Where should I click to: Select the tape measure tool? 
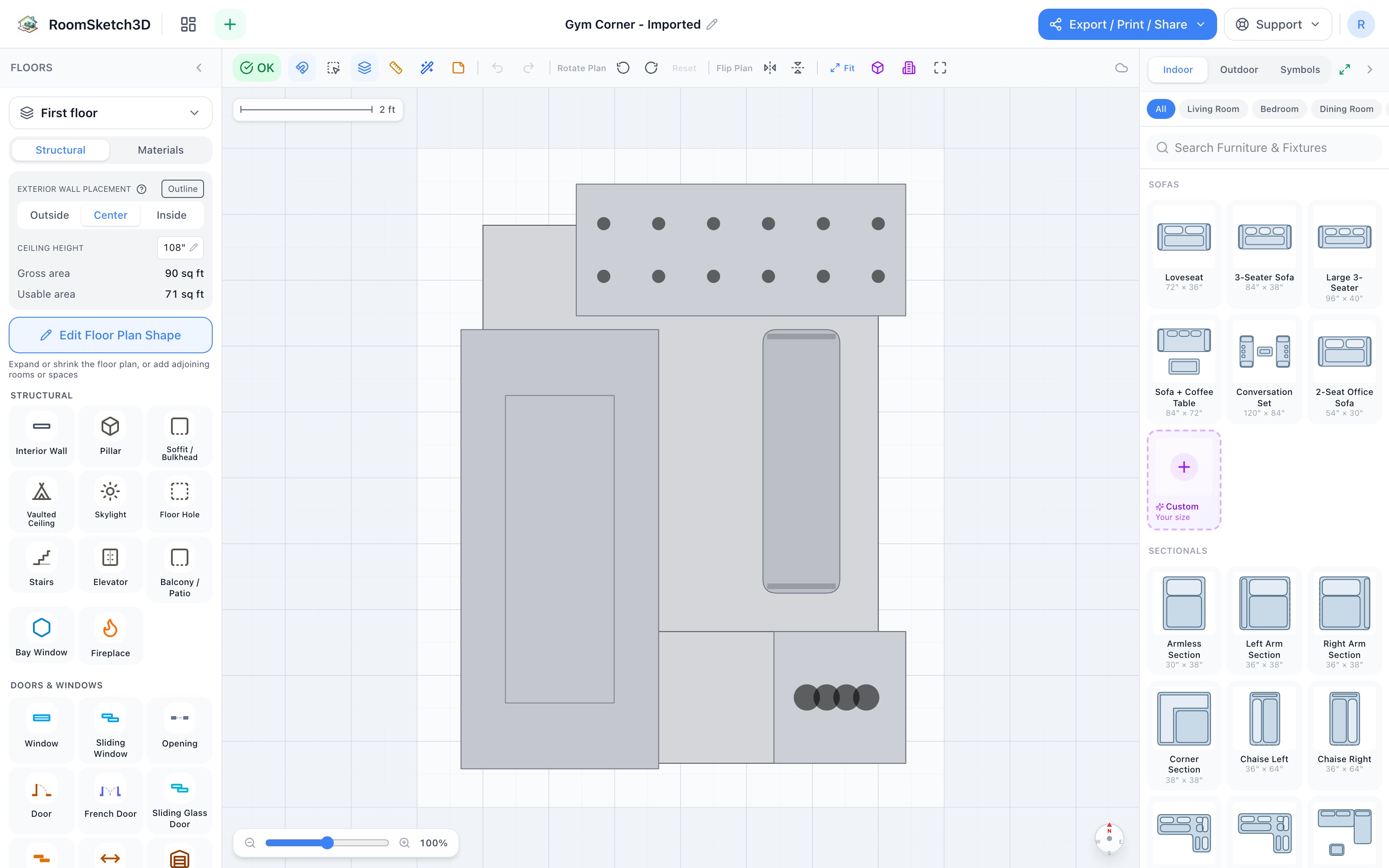tap(395, 68)
